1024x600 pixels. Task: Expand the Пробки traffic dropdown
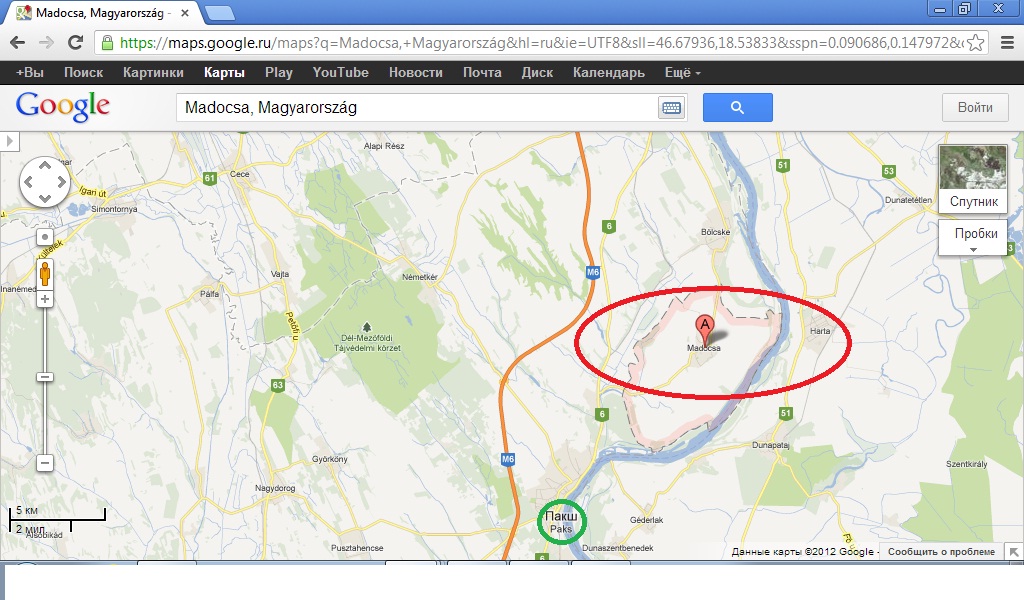pyautogui.click(x=973, y=238)
